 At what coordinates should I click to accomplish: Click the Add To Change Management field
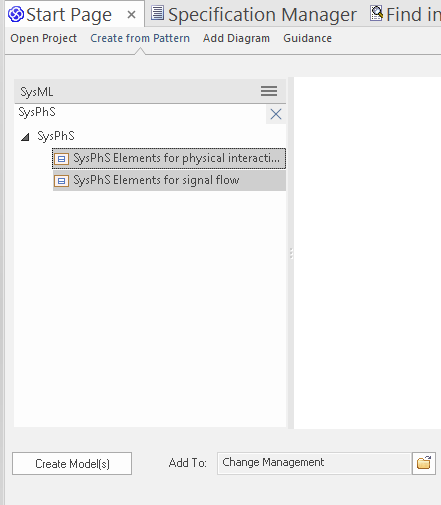pyautogui.click(x=314, y=463)
